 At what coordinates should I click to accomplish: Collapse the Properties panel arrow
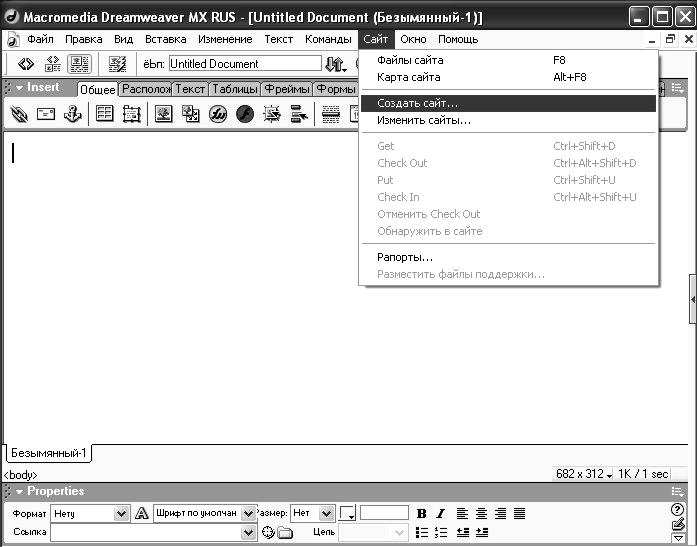tap(19, 492)
